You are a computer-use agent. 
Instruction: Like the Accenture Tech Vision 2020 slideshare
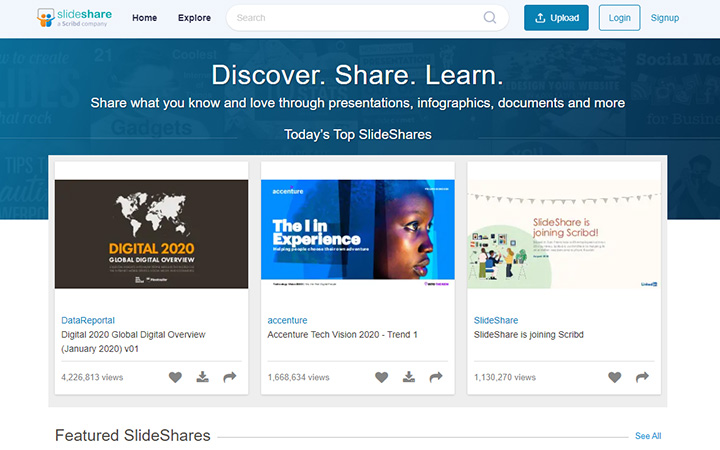click(382, 377)
